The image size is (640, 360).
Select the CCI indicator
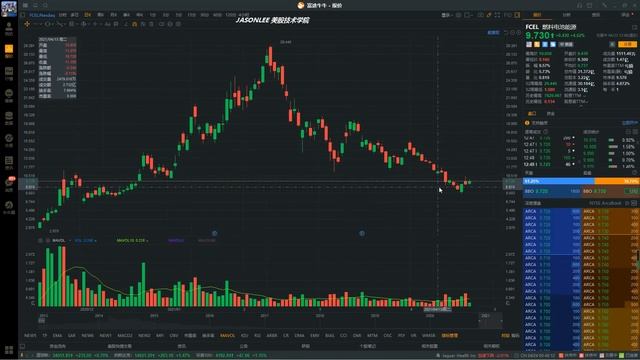click(343, 336)
